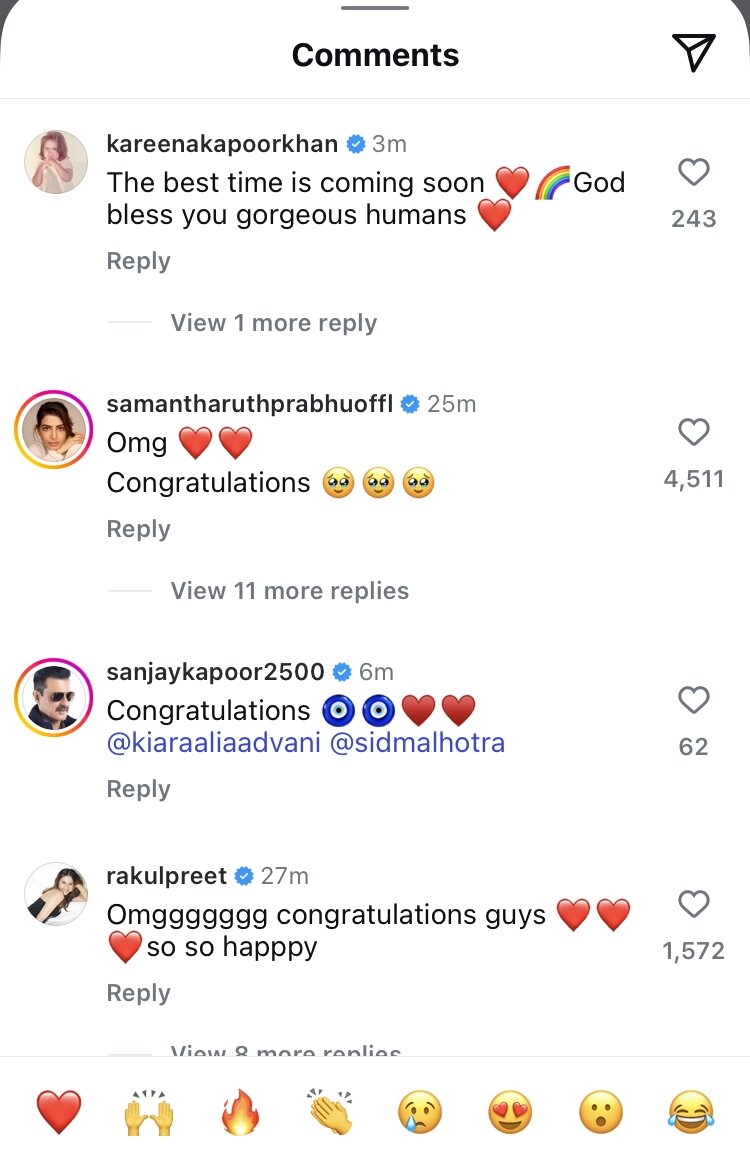Send the red heart quick reaction
This screenshot has width=750, height=1156.
59,1112
